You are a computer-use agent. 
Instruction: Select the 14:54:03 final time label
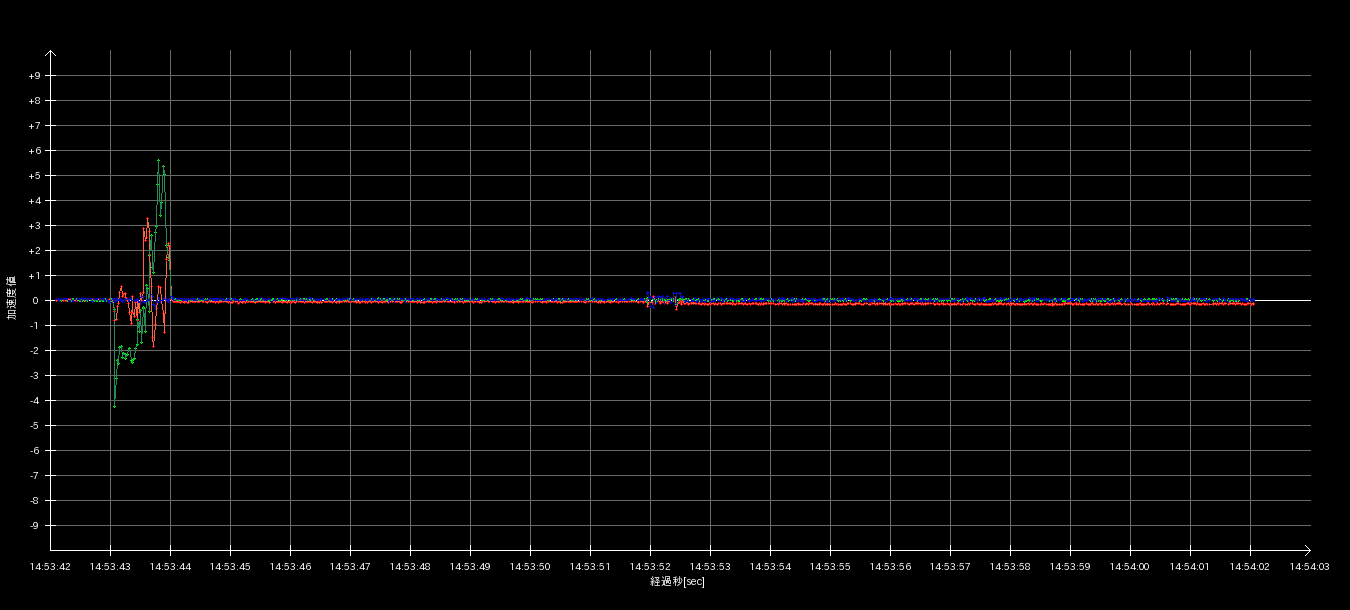1309,567
